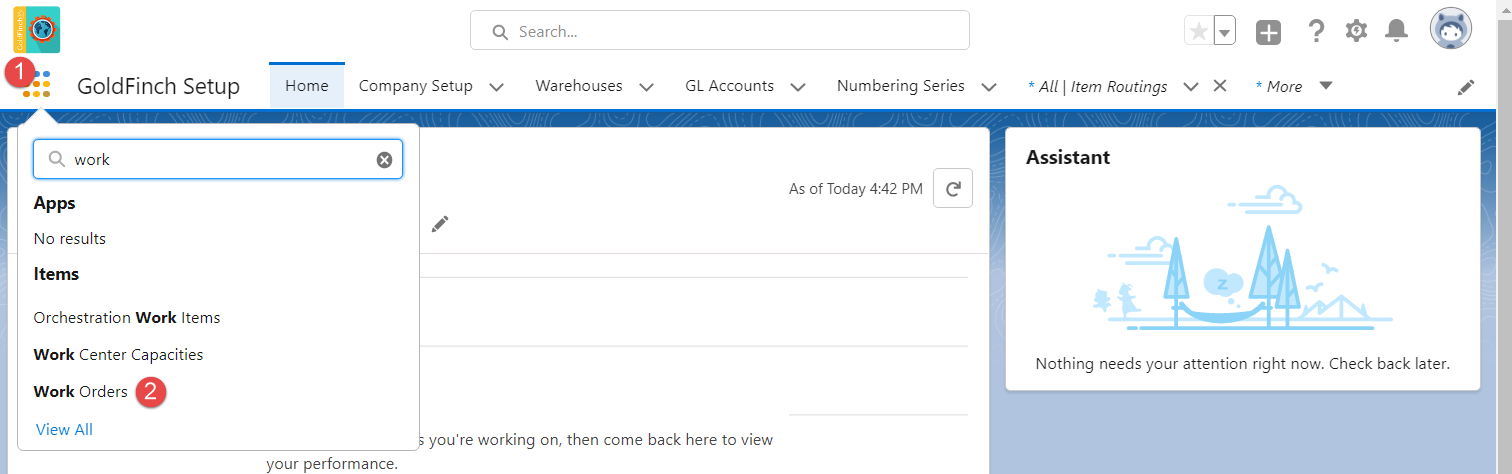Image resolution: width=1512 pixels, height=474 pixels.
Task: Open Work Orders from the results
Action: point(81,392)
